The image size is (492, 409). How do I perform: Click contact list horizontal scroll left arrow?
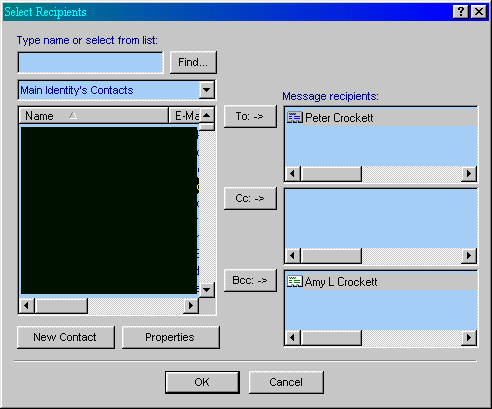click(27, 305)
